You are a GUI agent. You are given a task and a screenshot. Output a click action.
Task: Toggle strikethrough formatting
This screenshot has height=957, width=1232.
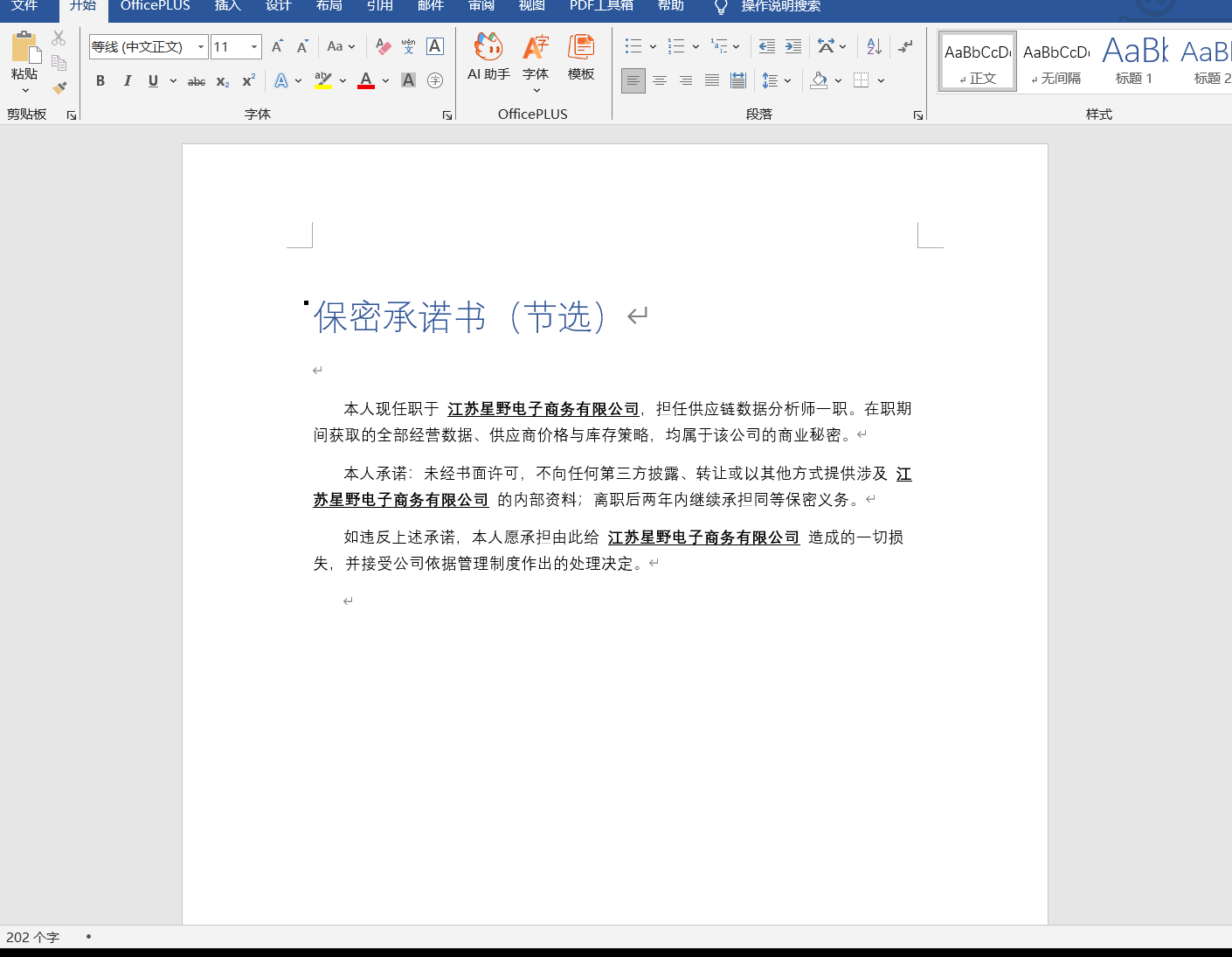197,80
